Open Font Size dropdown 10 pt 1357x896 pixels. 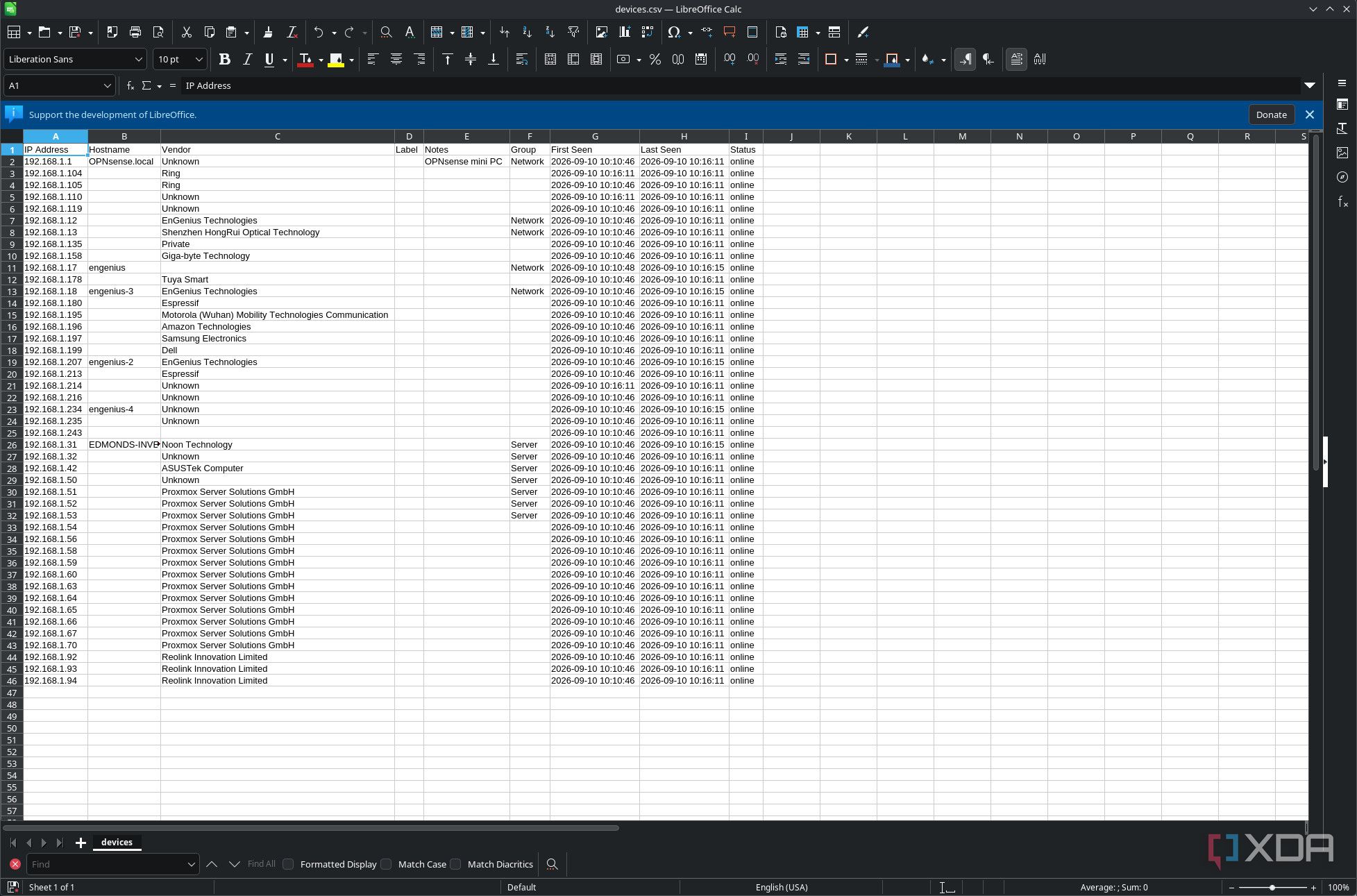pyautogui.click(x=199, y=59)
